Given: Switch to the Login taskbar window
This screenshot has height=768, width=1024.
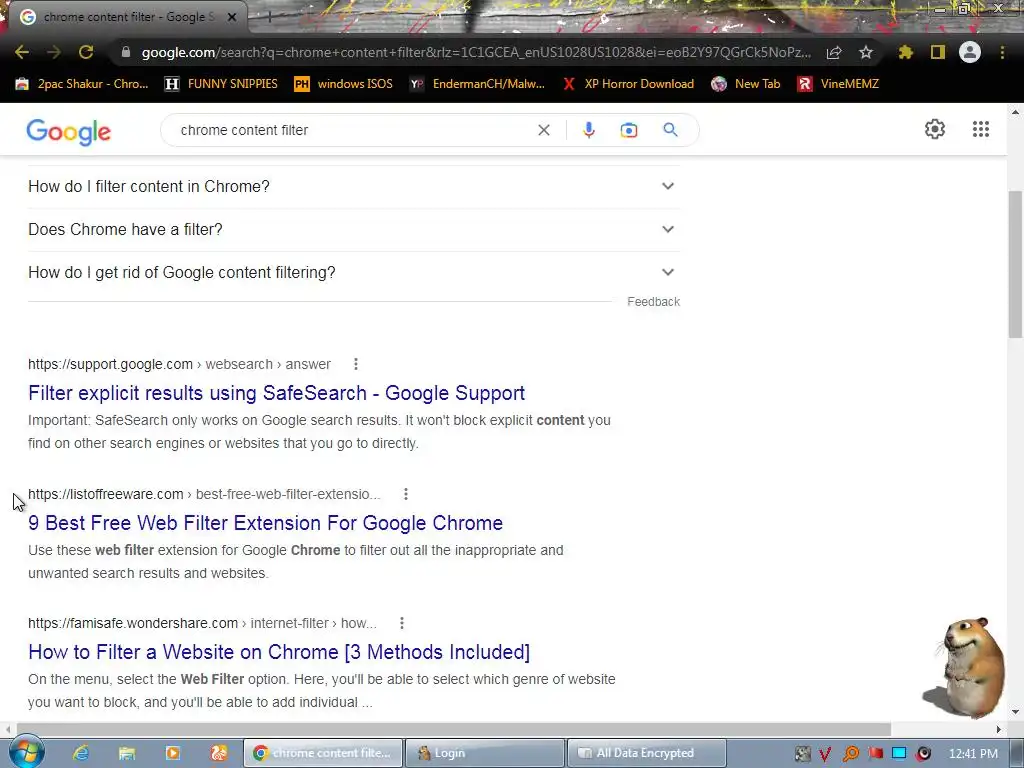Looking at the screenshot, I should (485, 753).
